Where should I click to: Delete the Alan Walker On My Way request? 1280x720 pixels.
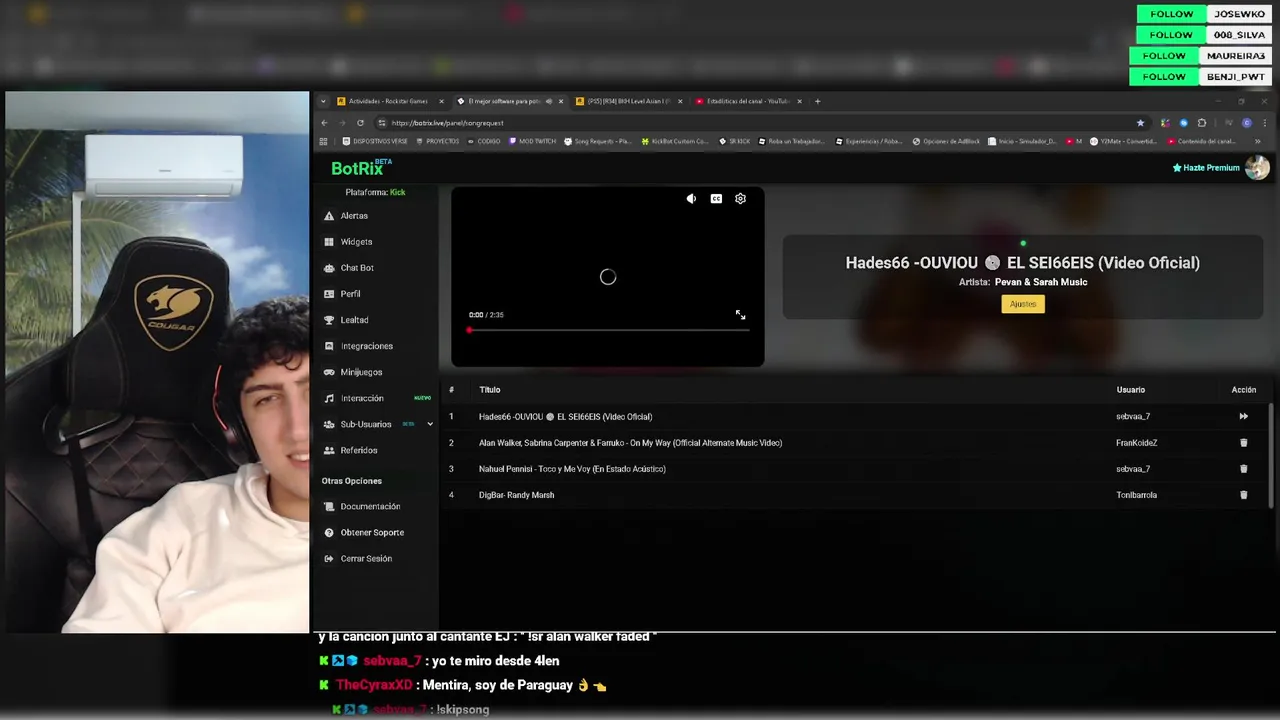click(1244, 443)
